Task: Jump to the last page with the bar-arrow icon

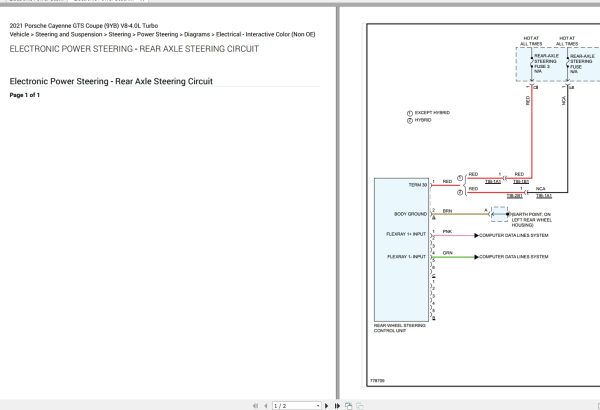Action: [337, 406]
